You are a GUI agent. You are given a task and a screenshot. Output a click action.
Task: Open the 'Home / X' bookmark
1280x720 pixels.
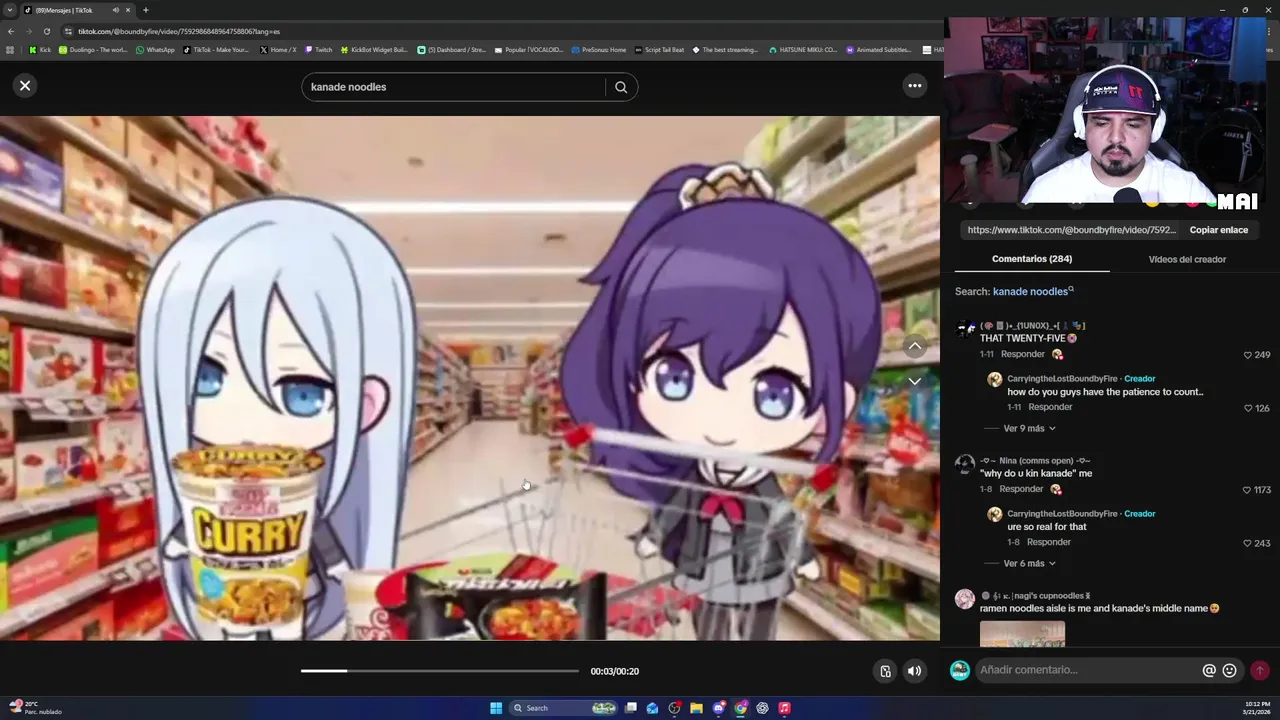point(278,49)
